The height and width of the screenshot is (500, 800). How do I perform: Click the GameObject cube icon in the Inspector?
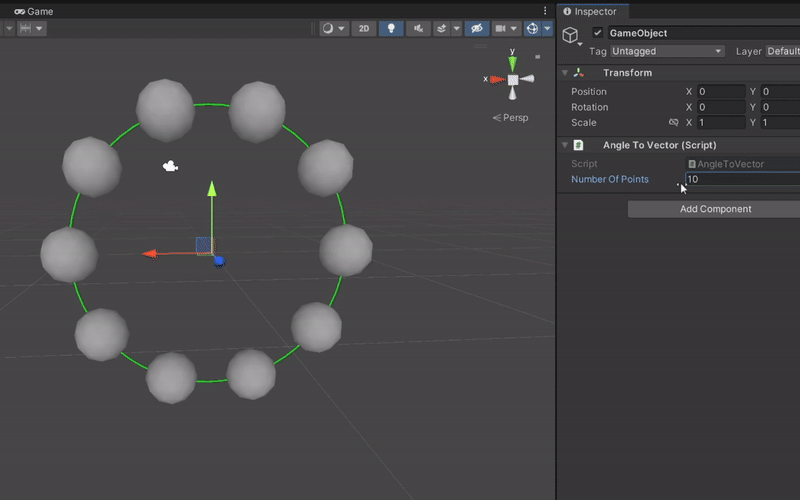point(570,37)
